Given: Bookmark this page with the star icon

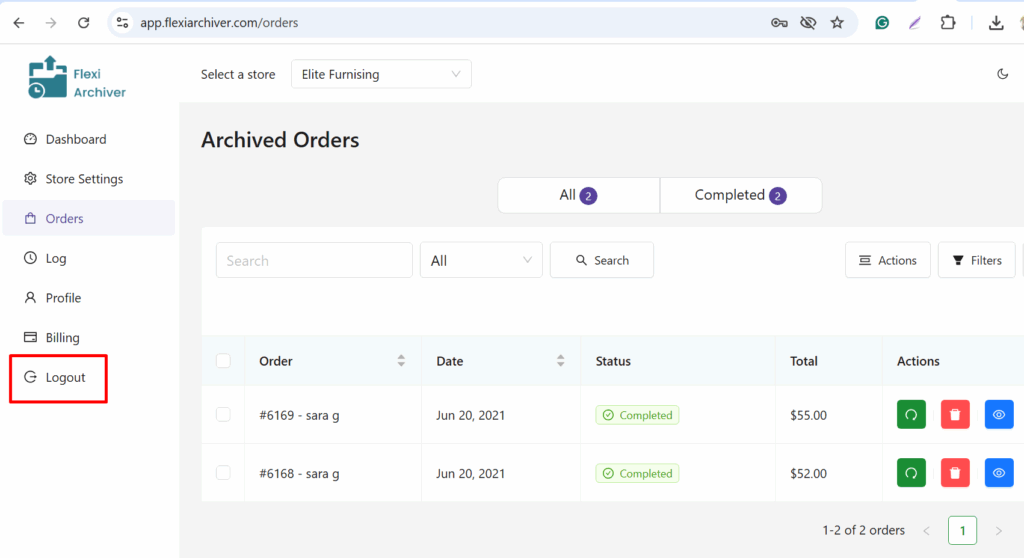Looking at the screenshot, I should (837, 22).
